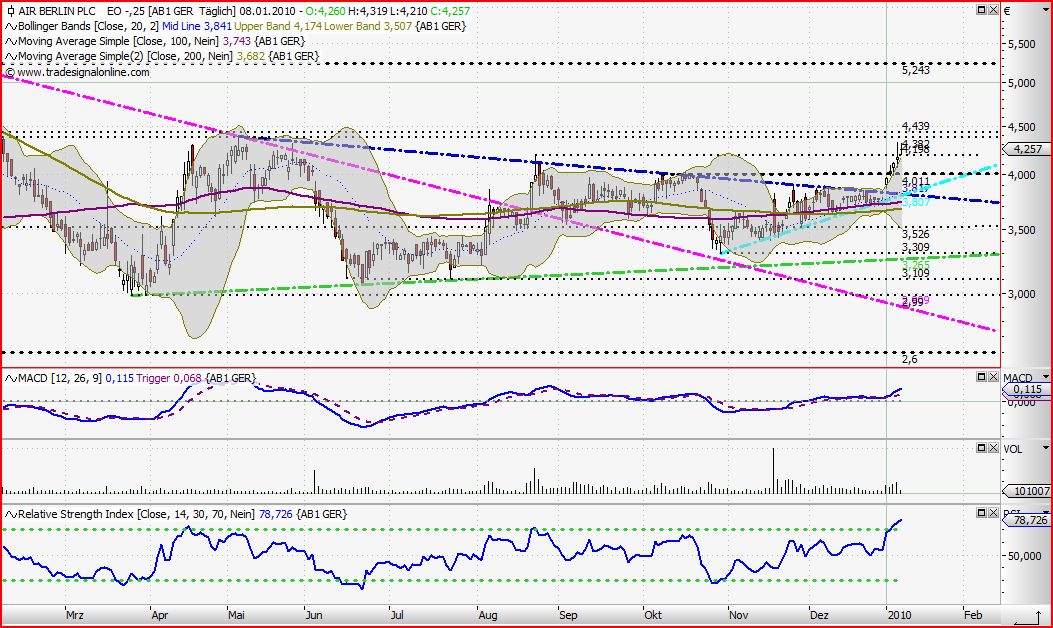Open the € price axis dropdown
Viewport: 1053px width, 628px height.
[x=1045, y=9]
